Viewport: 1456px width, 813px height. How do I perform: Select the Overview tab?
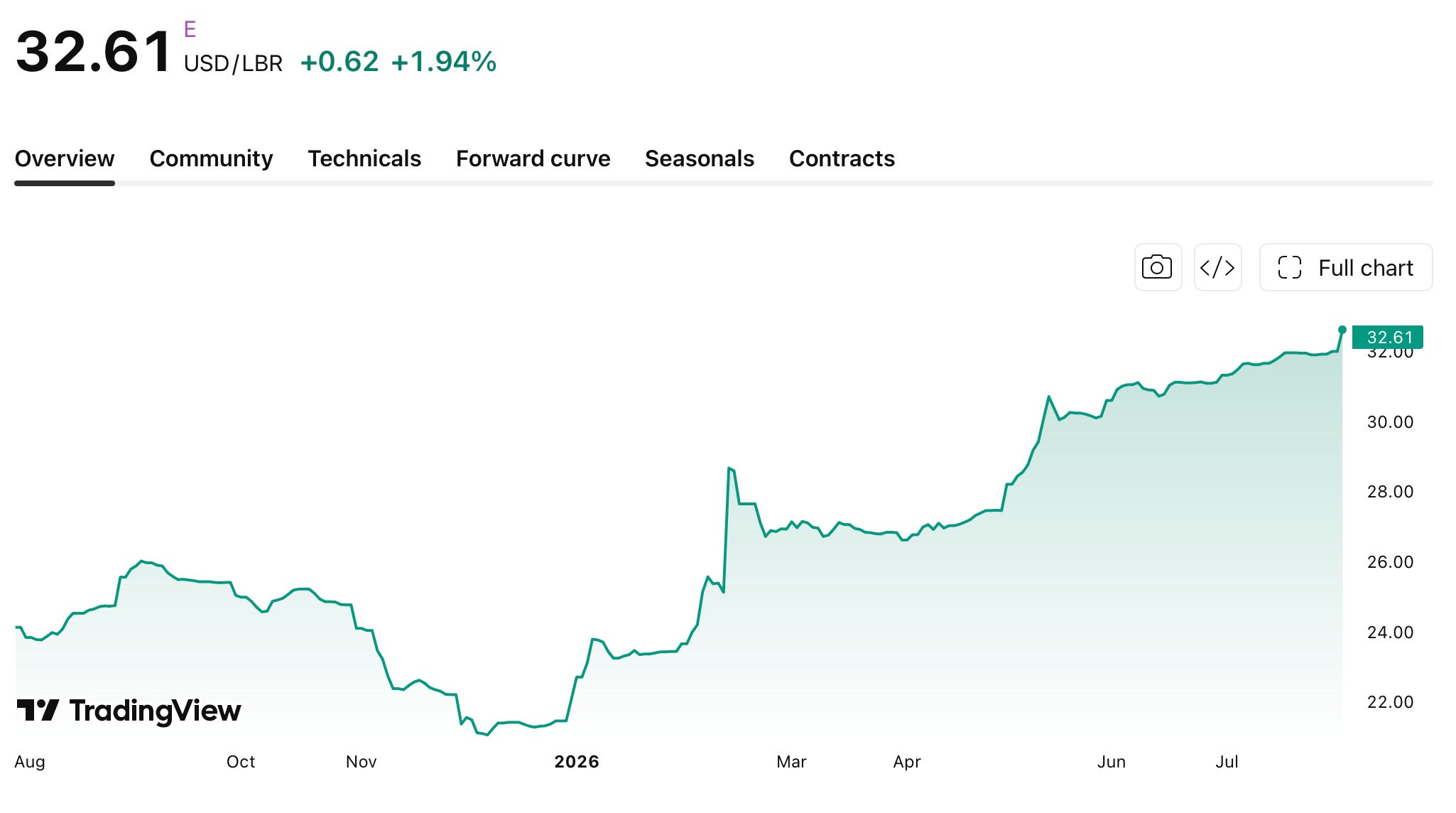(x=65, y=158)
